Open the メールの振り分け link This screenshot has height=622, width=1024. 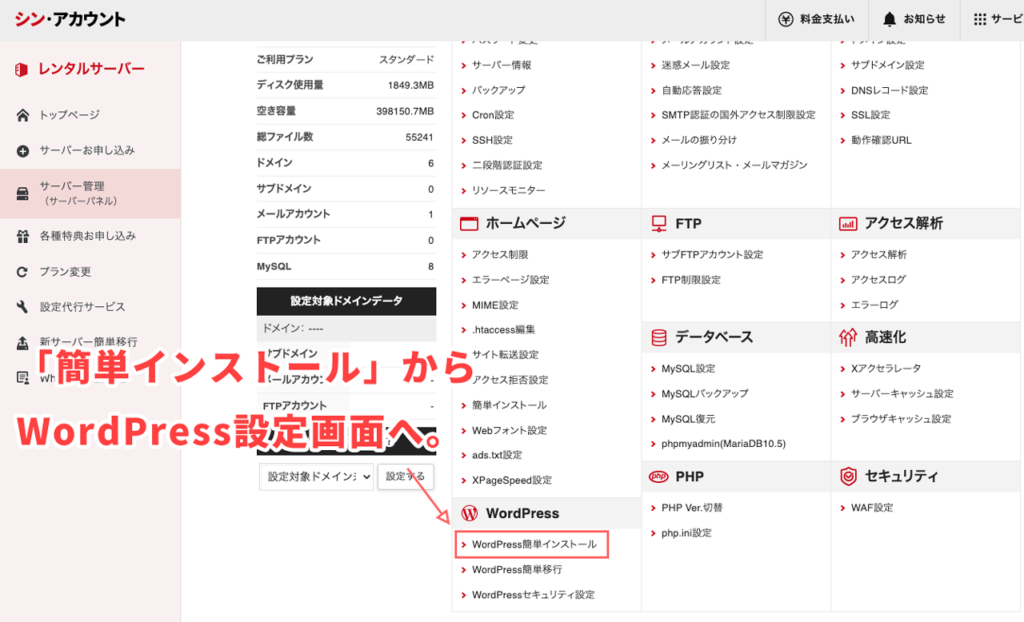tap(699, 140)
